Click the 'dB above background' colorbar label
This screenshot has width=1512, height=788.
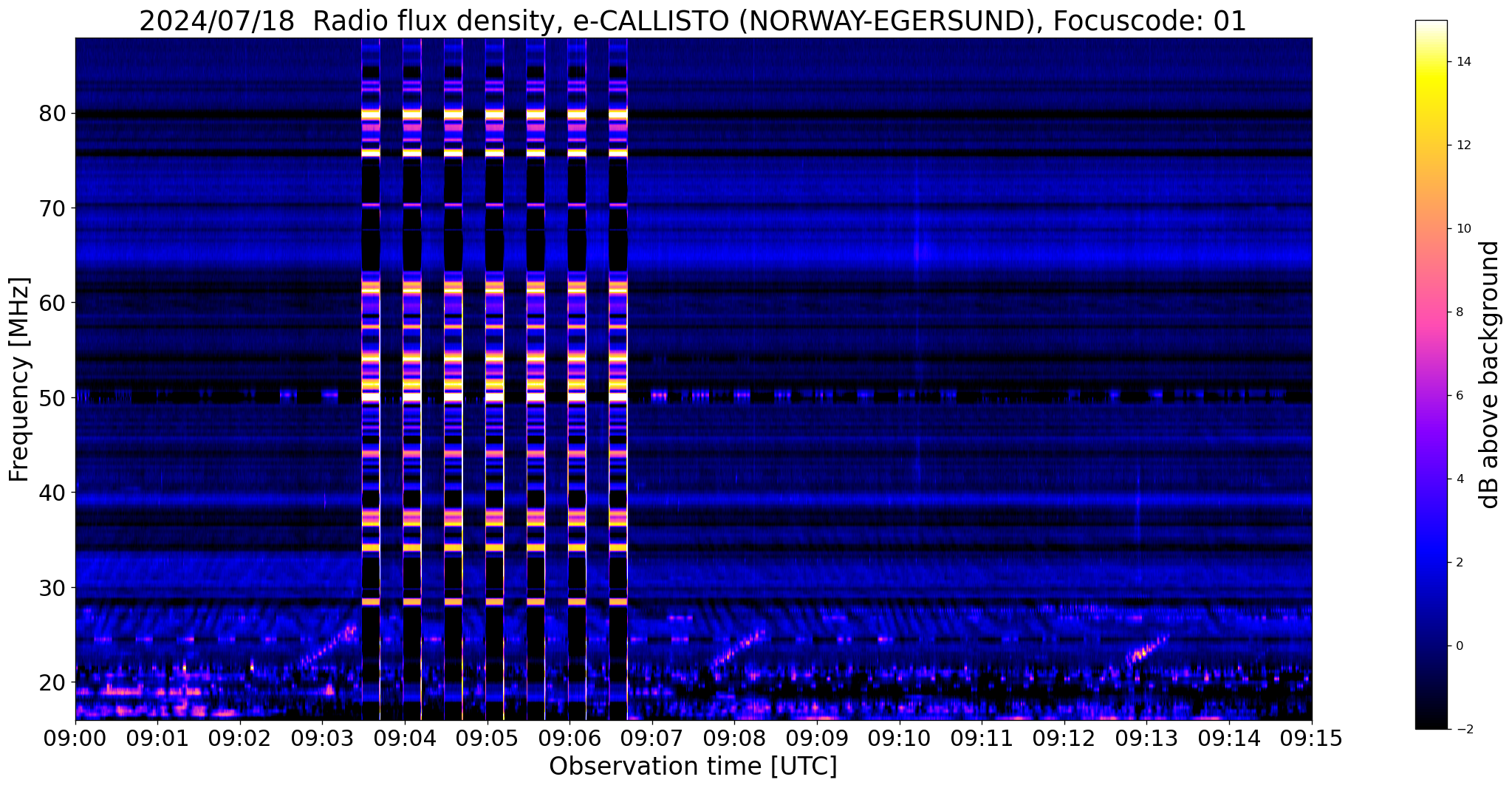click(1491, 374)
